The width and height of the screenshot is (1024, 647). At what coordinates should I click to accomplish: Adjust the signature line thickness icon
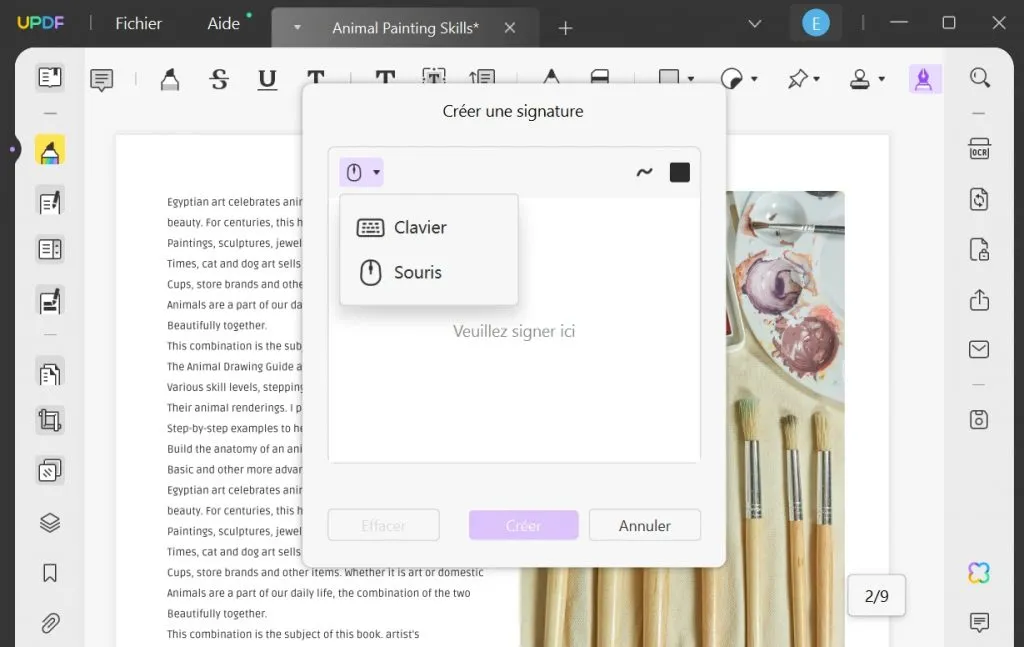point(645,172)
